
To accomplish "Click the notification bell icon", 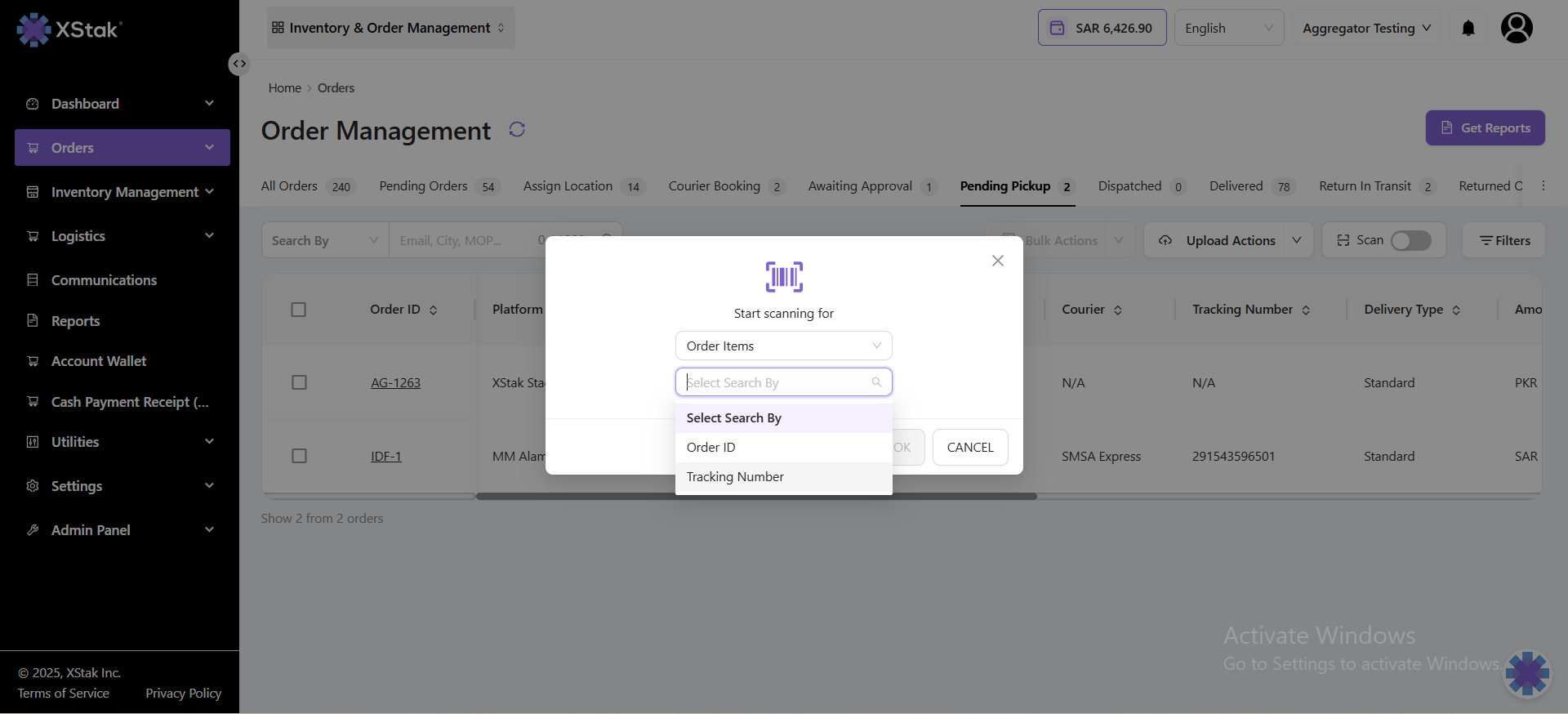I will [x=1468, y=29].
